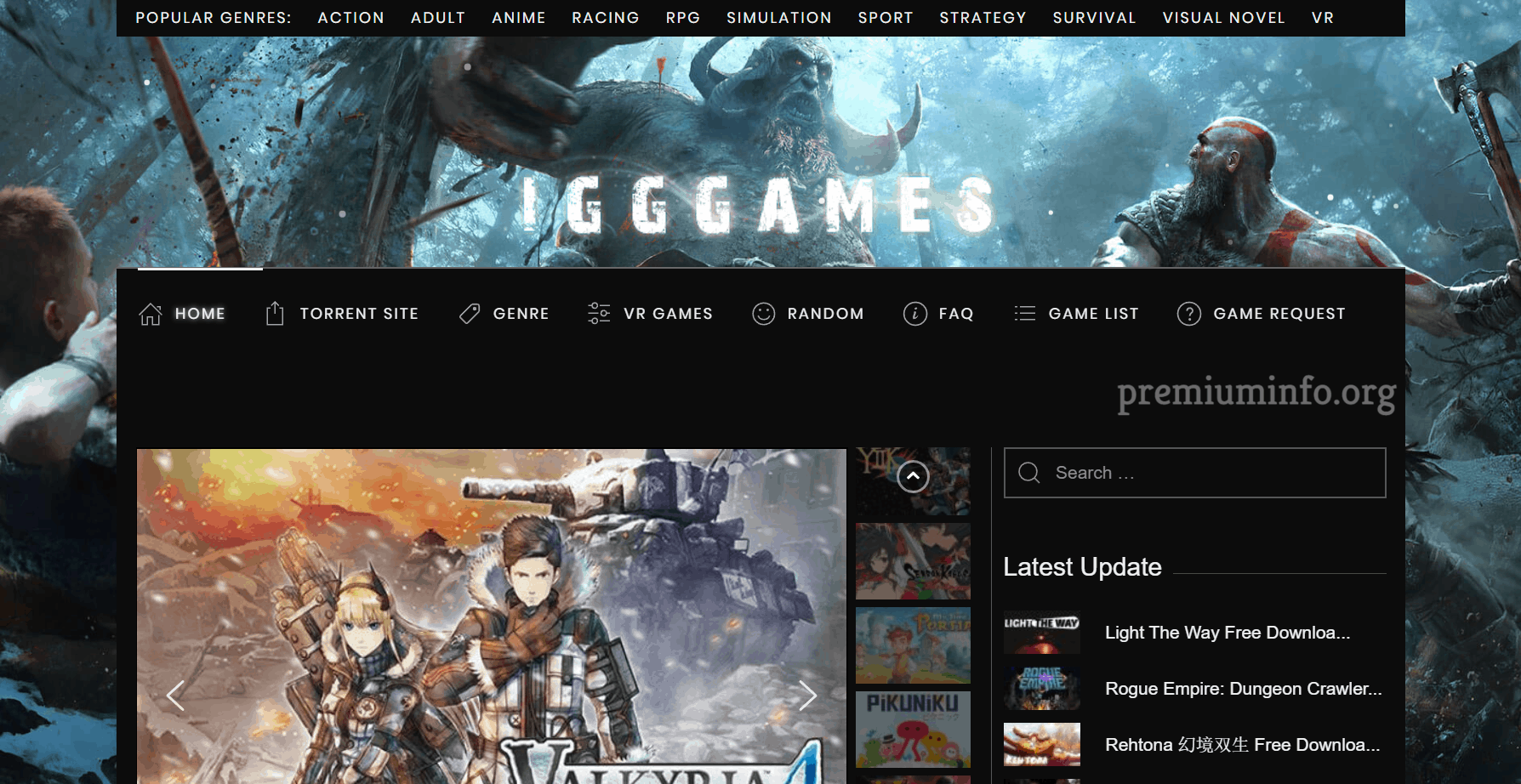Select the STRATEGY genre link
The image size is (1521, 784).
983,18
